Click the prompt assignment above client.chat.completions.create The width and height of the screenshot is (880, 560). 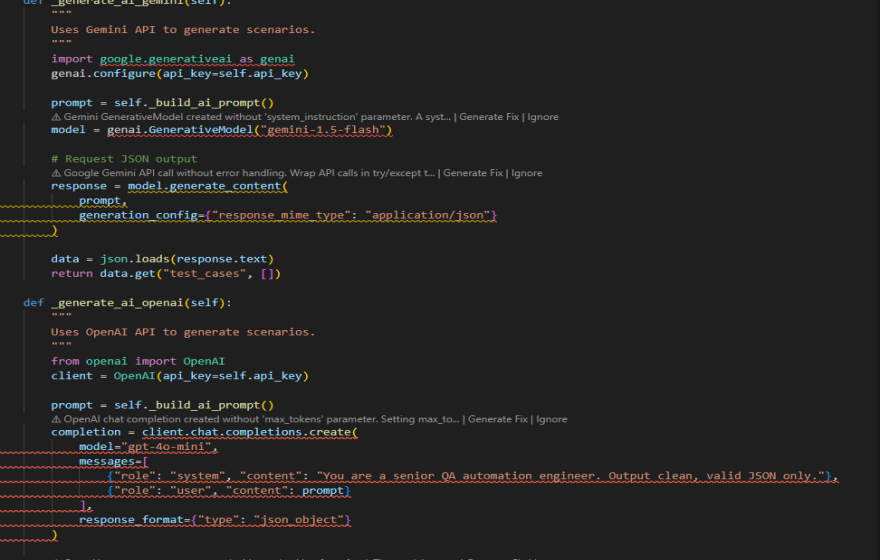click(x=162, y=405)
